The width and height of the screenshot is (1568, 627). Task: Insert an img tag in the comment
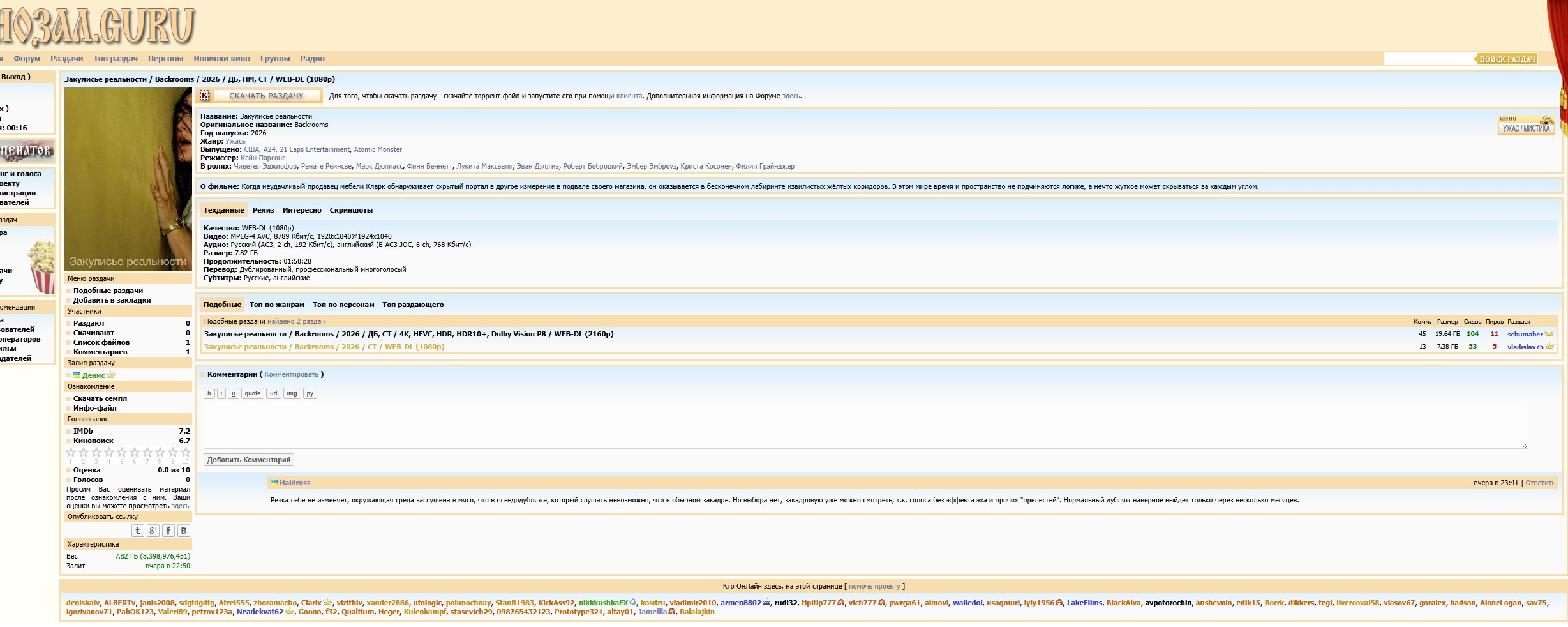click(x=292, y=393)
